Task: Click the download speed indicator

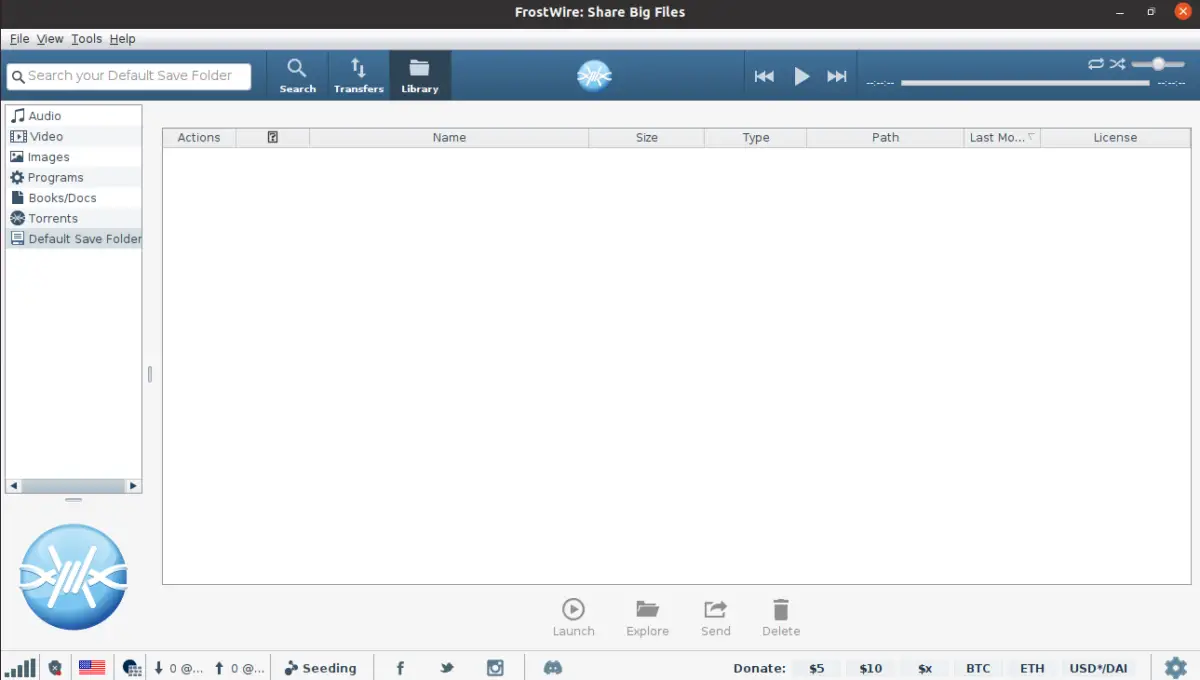Action: coord(179,668)
